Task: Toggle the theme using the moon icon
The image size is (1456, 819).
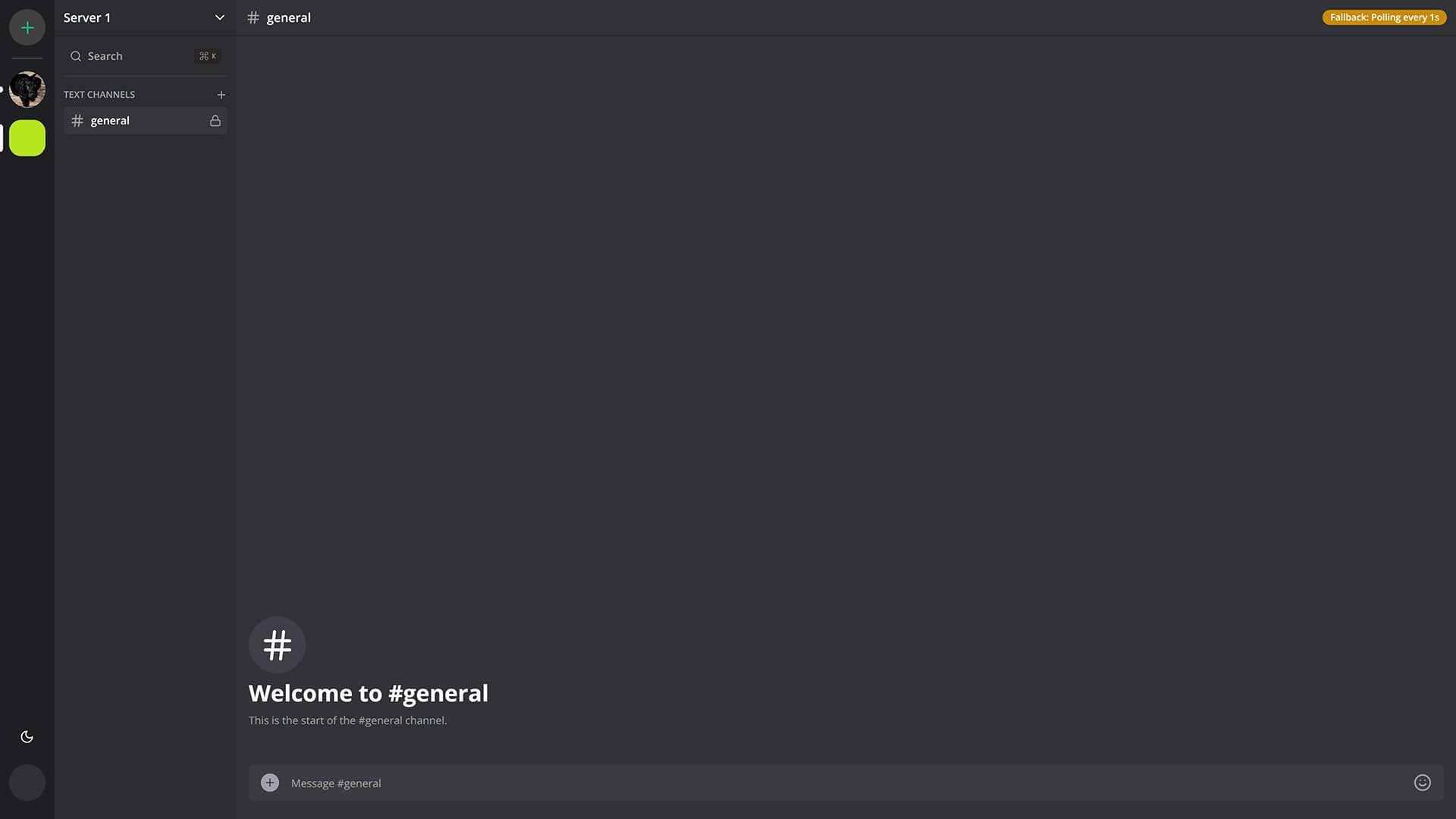Action: click(x=27, y=736)
